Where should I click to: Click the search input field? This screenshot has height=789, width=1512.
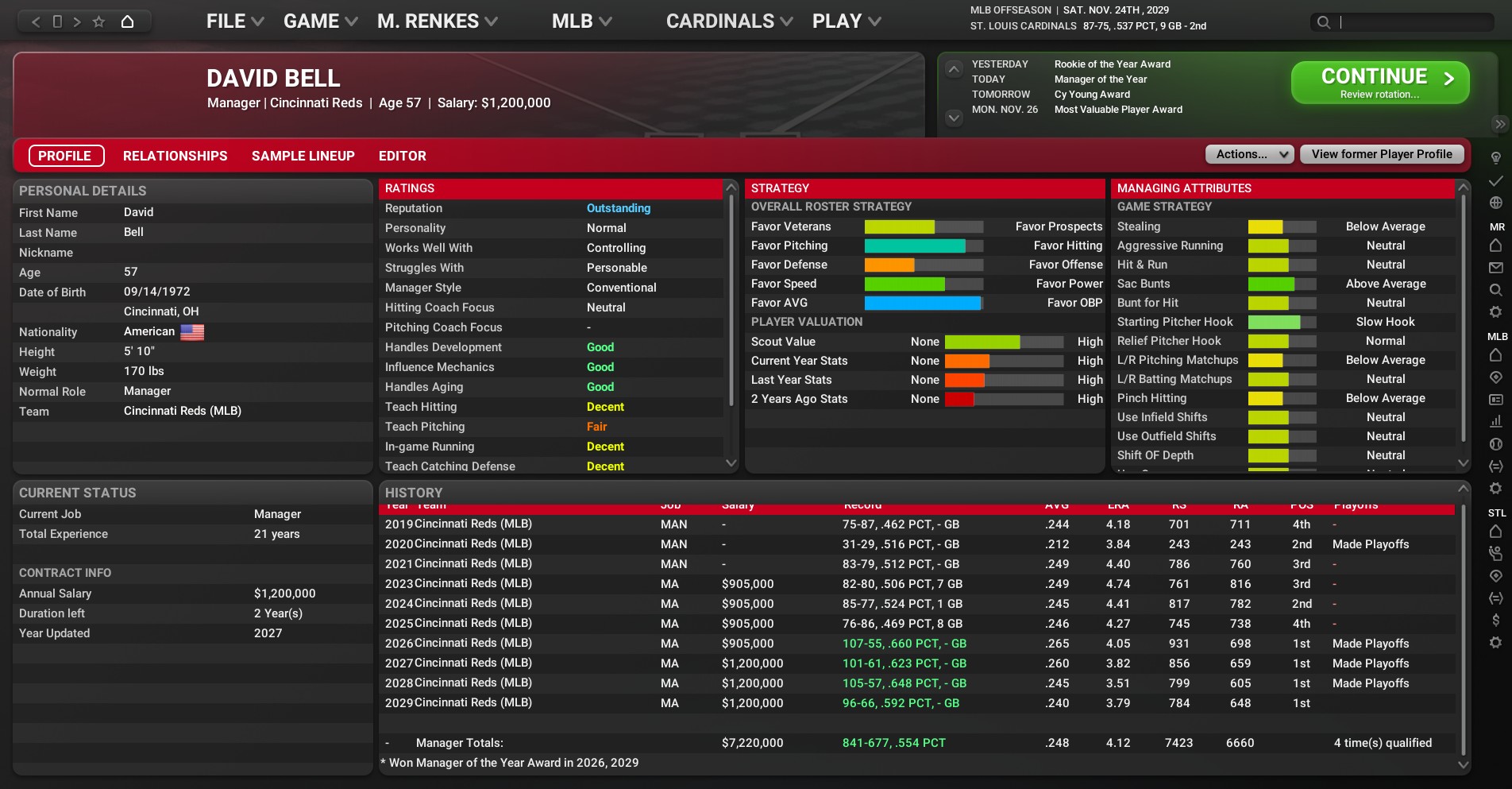coord(1414,22)
